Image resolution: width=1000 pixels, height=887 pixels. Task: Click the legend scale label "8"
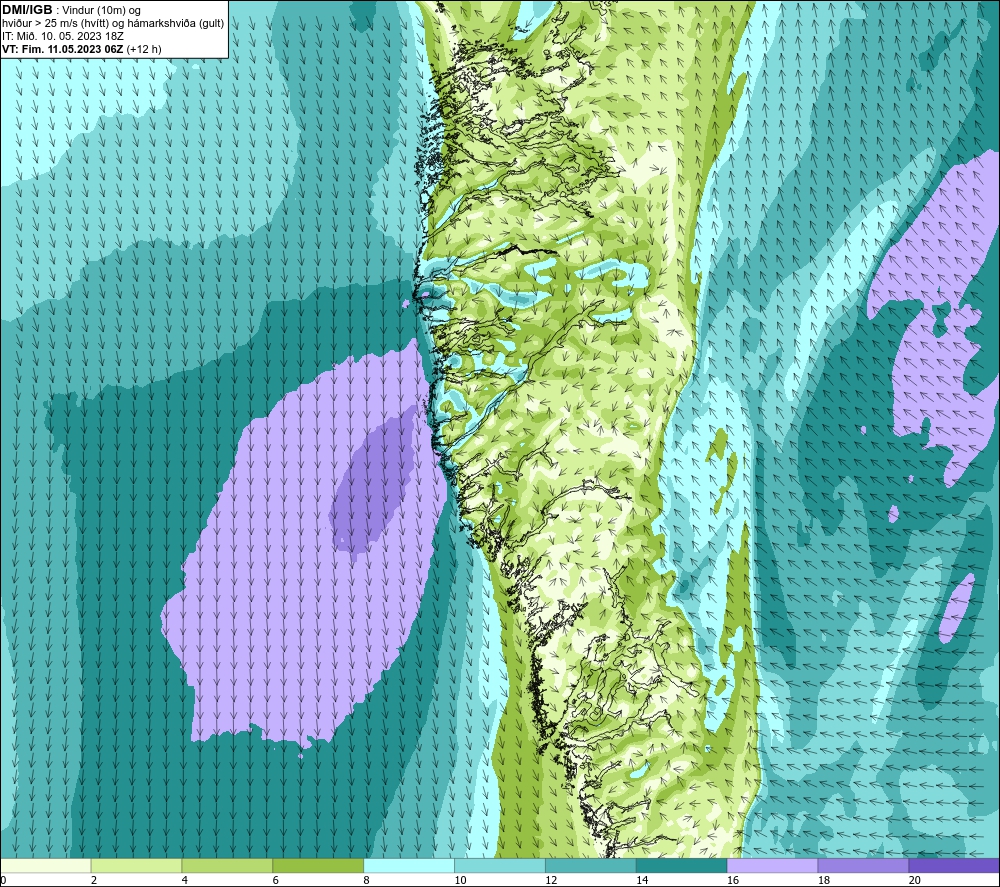367,880
